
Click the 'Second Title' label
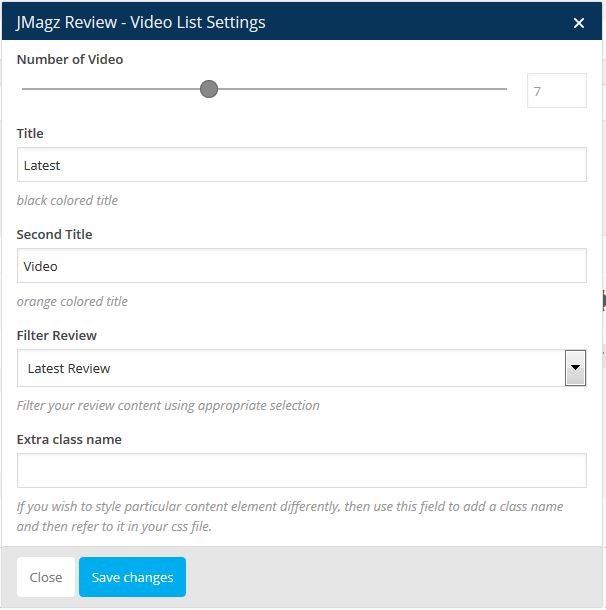54,235
